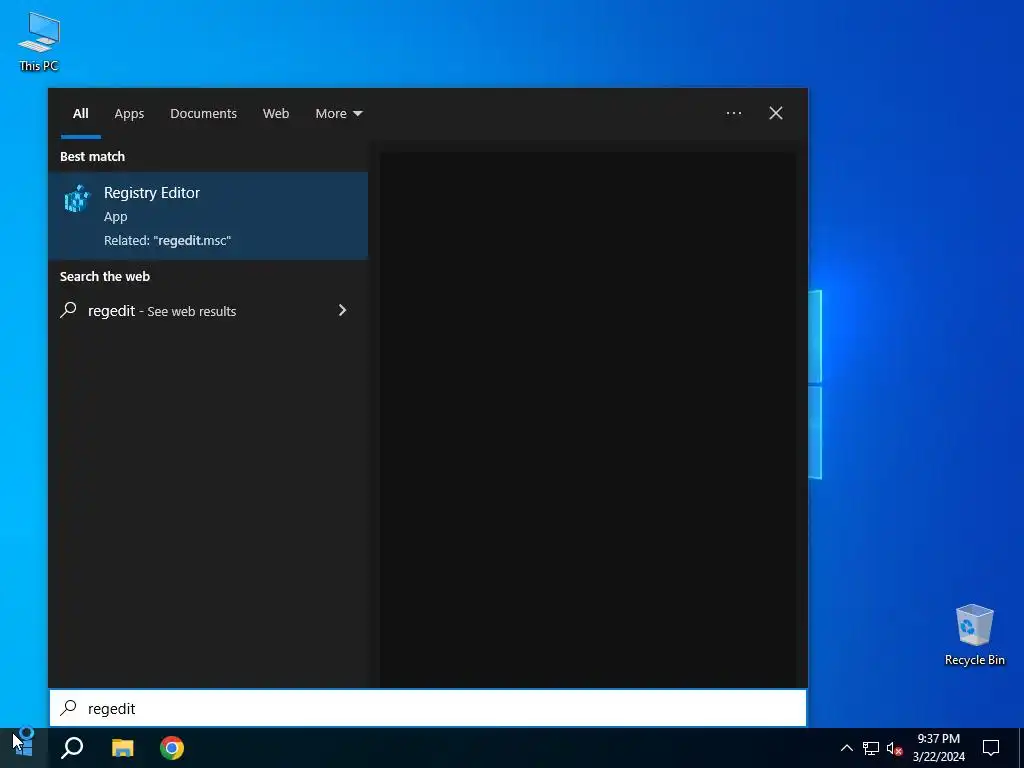Open File Explorer from the taskbar
Image resolution: width=1024 pixels, height=768 pixels.
point(122,748)
